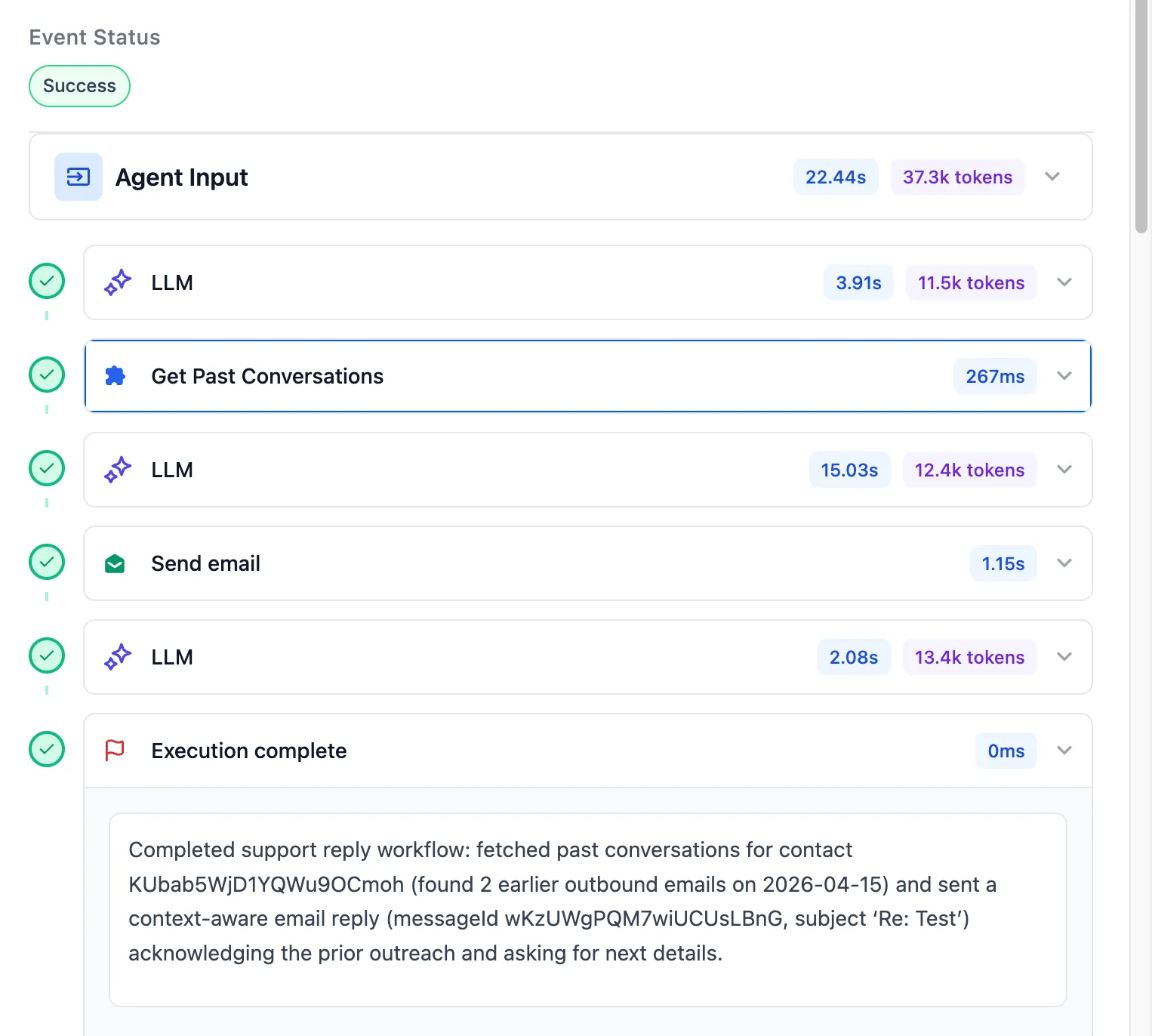Click the 37.3k tokens badge
The width and height of the screenshot is (1152, 1036).
coord(957,177)
